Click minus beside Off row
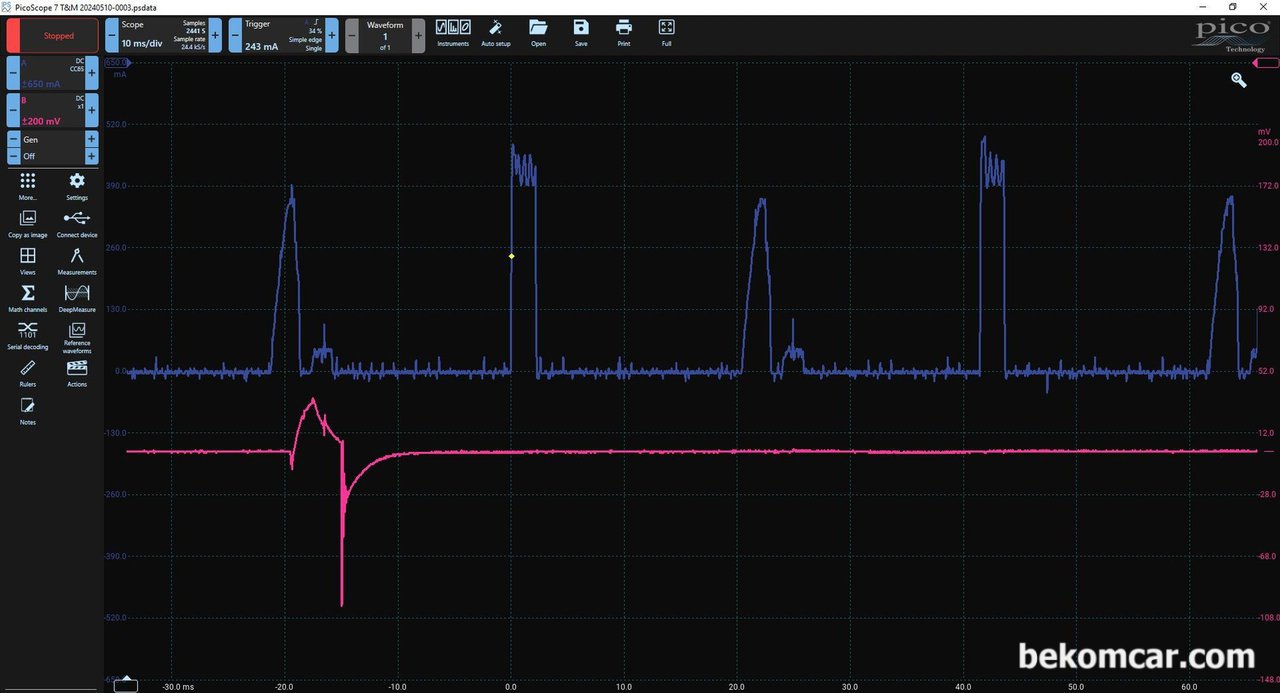This screenshot has height=693, width=1280. point(13,156)
